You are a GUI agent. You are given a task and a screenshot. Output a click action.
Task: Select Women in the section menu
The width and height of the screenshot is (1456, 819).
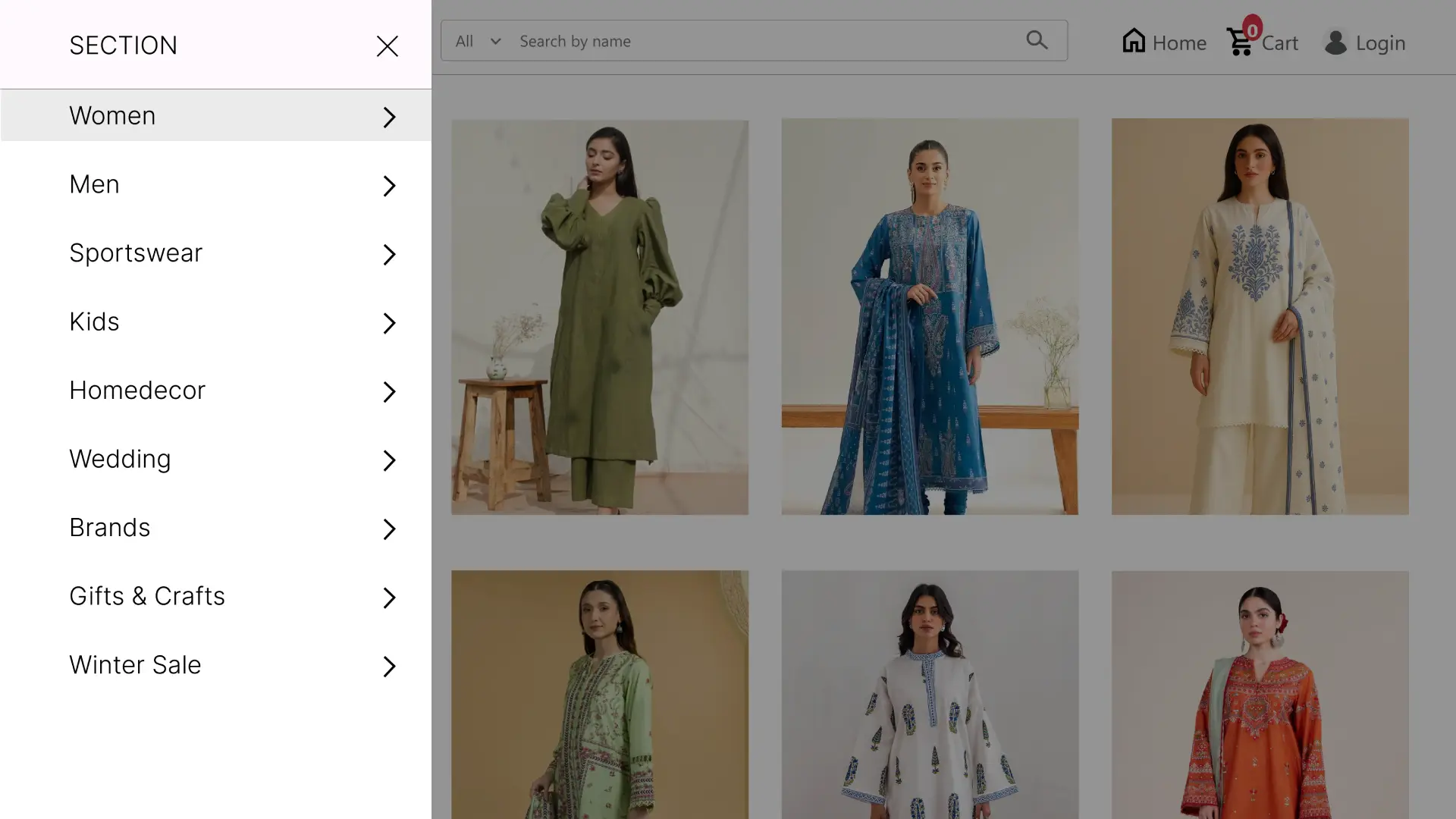click(x=112, y=115)
